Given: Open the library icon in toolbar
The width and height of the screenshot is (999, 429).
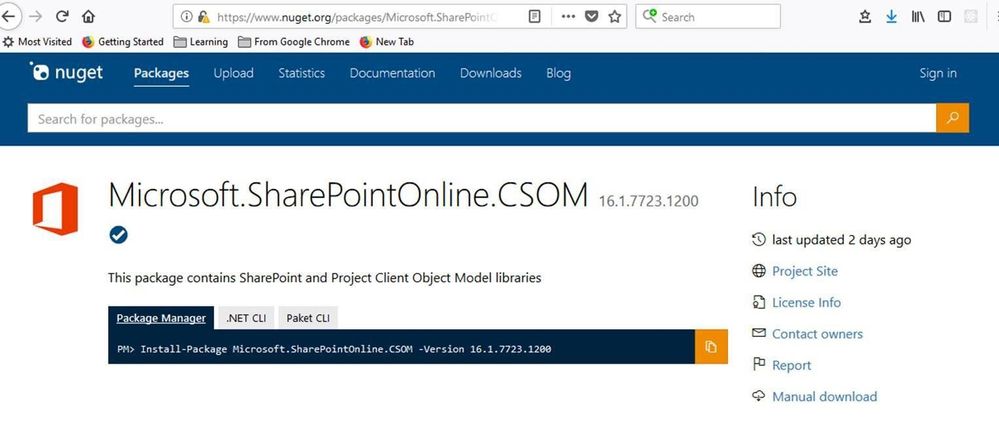Looking at the screenshot, I should [917, 17].
